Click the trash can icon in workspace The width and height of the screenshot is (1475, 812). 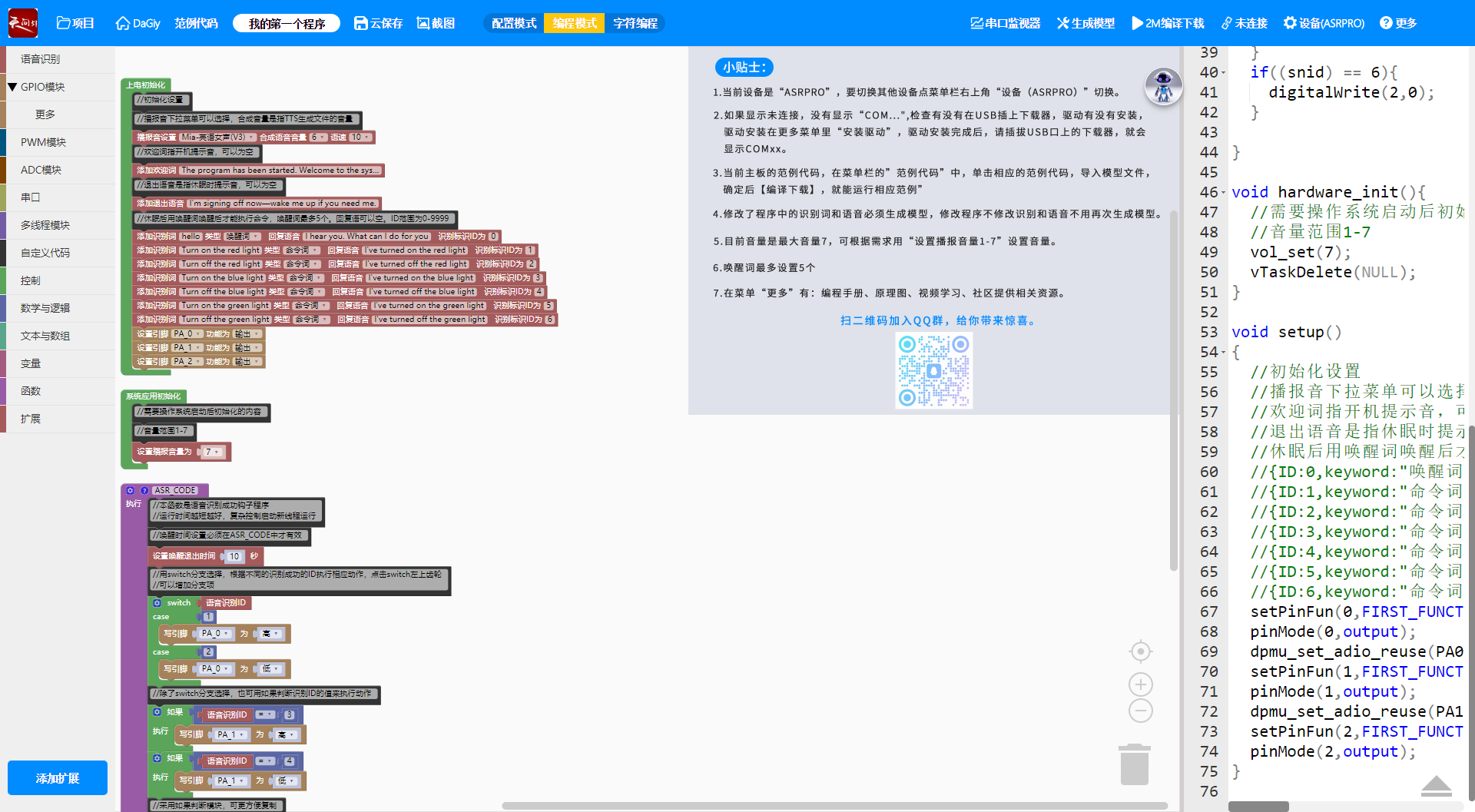[1134, 764]
